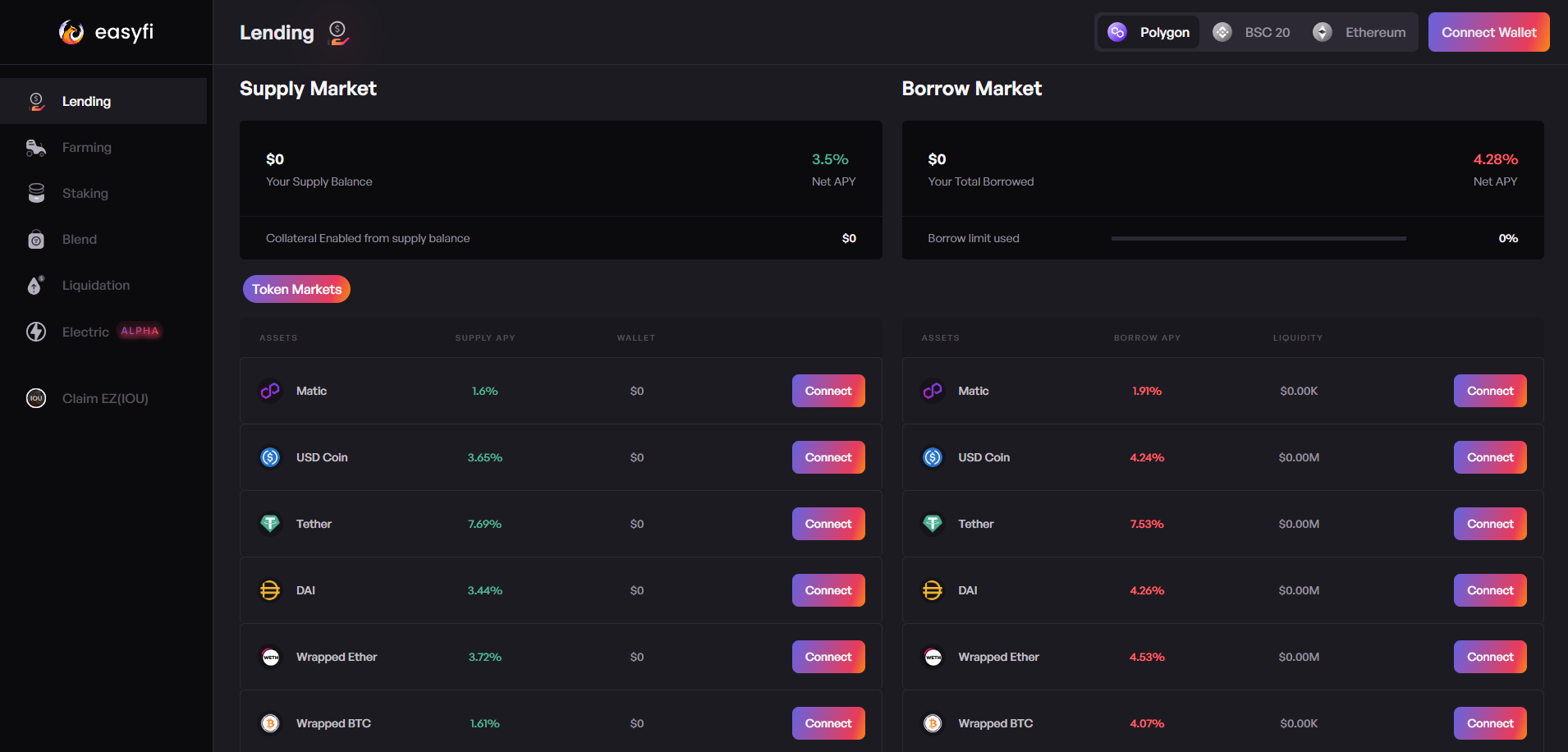Switch network to BSC 20
The width and height of the screenshot is (1568, 752).
click(1252, 32)
